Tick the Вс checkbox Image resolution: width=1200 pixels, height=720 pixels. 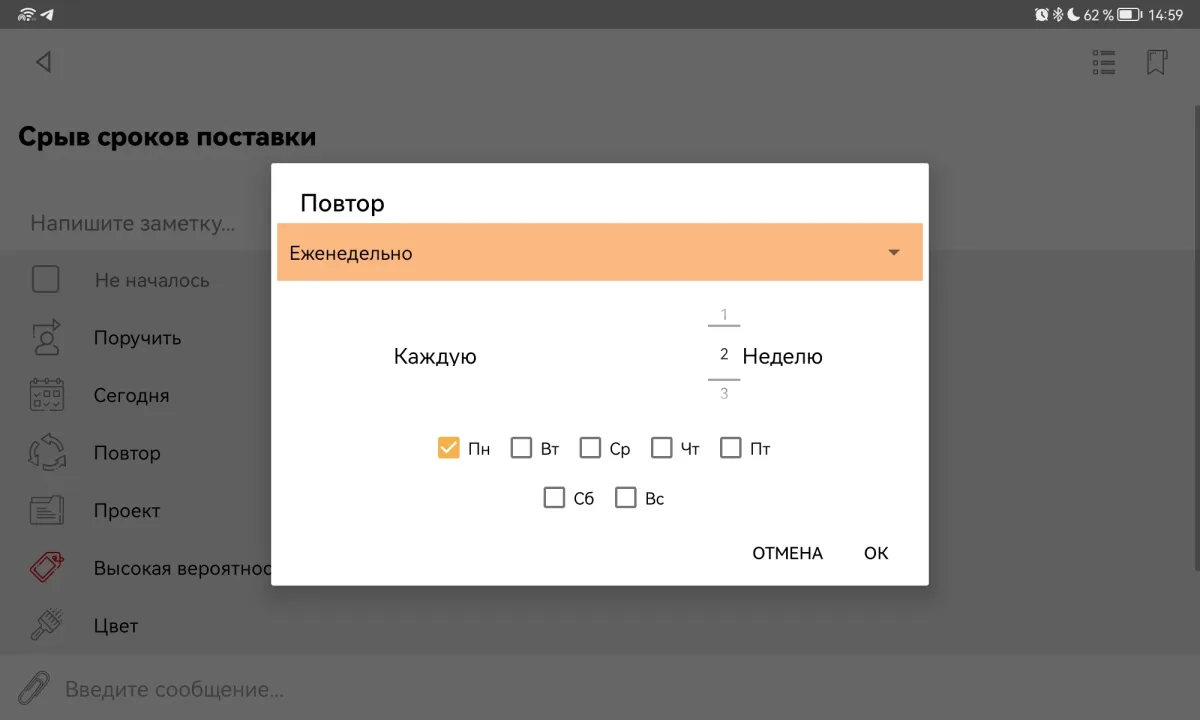tap(626, 497)
